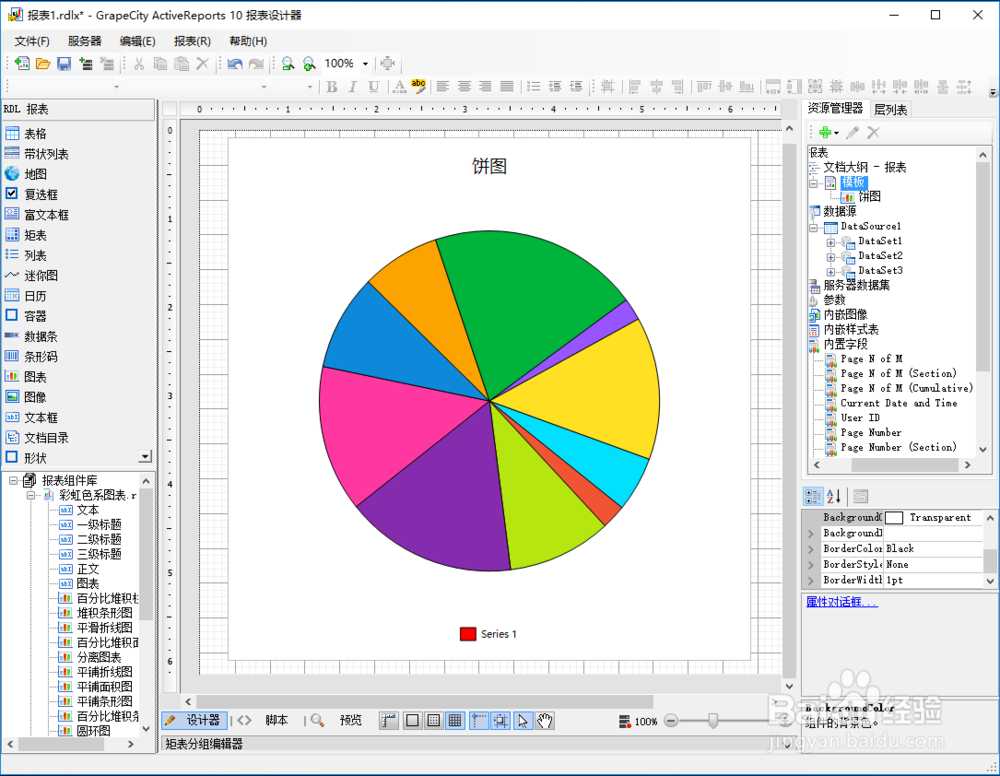Click the 饼图 chart title
Screen dimensions: 1000x776
coord(489,166)
